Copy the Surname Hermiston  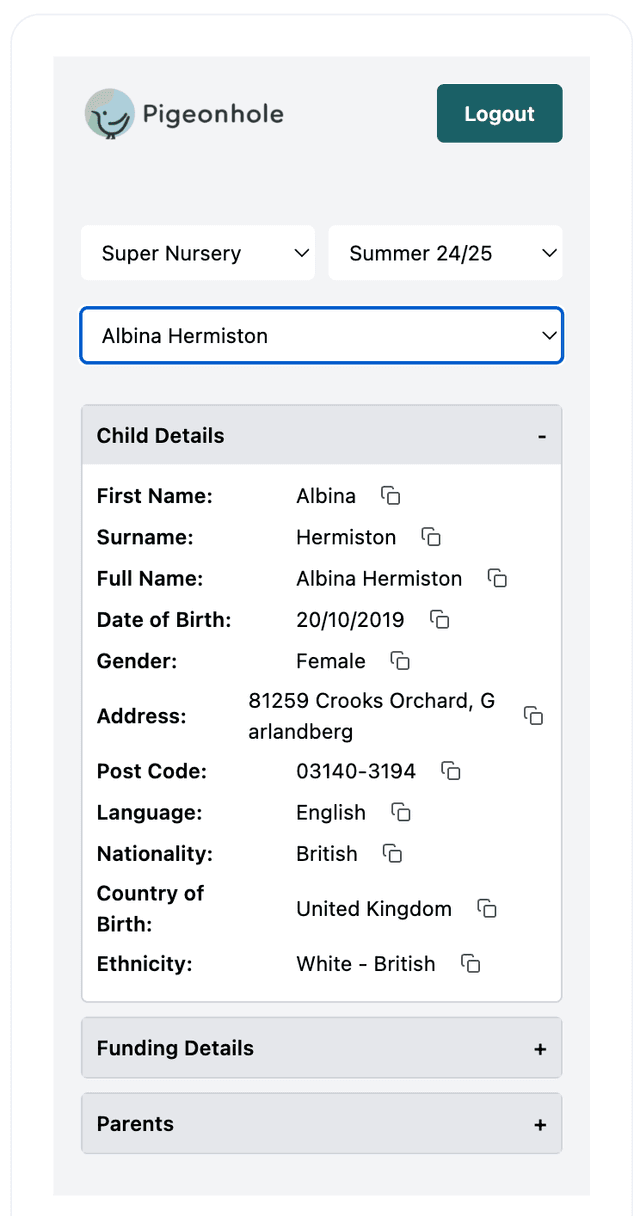point(431,537)
